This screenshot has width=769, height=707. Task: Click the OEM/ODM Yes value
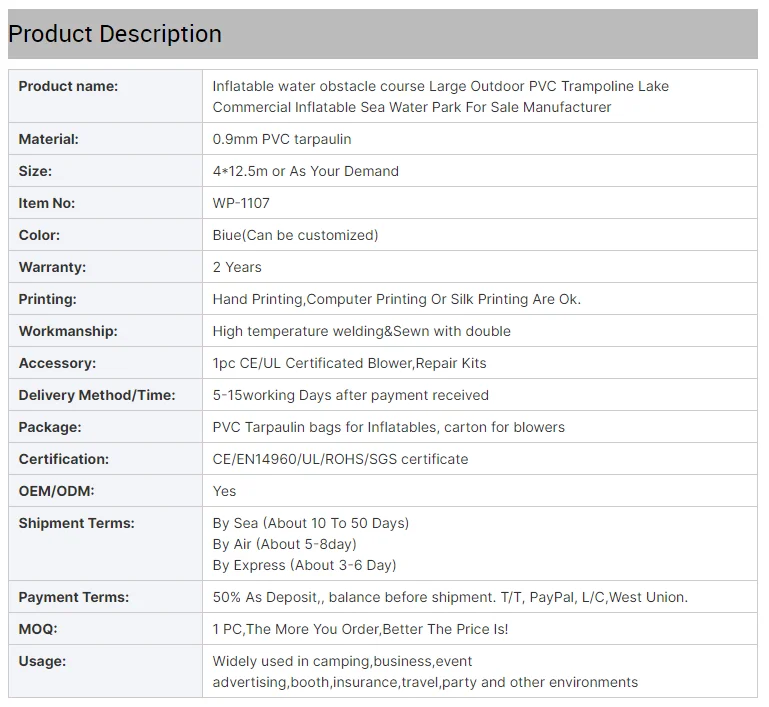click(x=224, y=491)
